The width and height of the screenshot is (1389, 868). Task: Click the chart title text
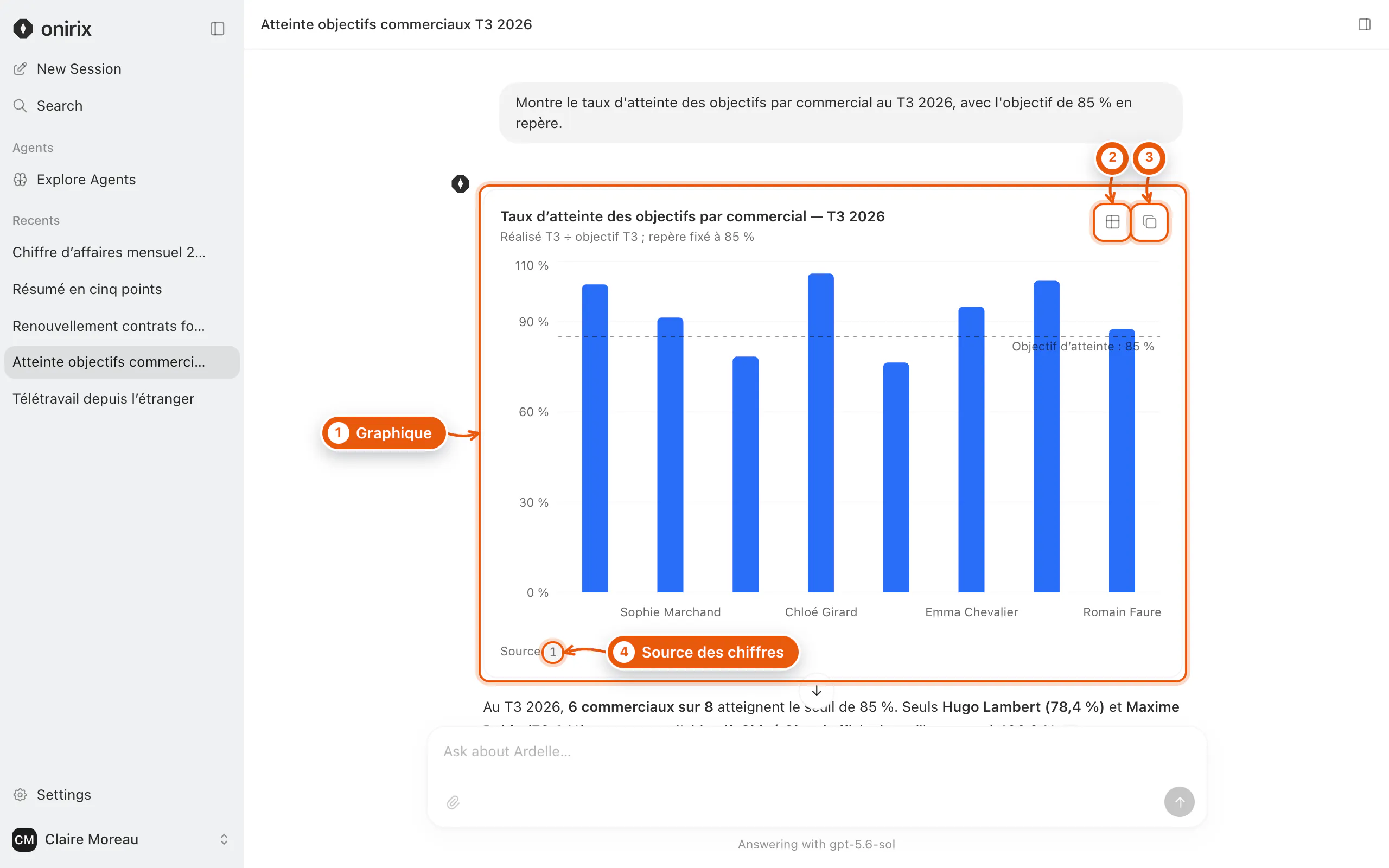click(692, 216)
